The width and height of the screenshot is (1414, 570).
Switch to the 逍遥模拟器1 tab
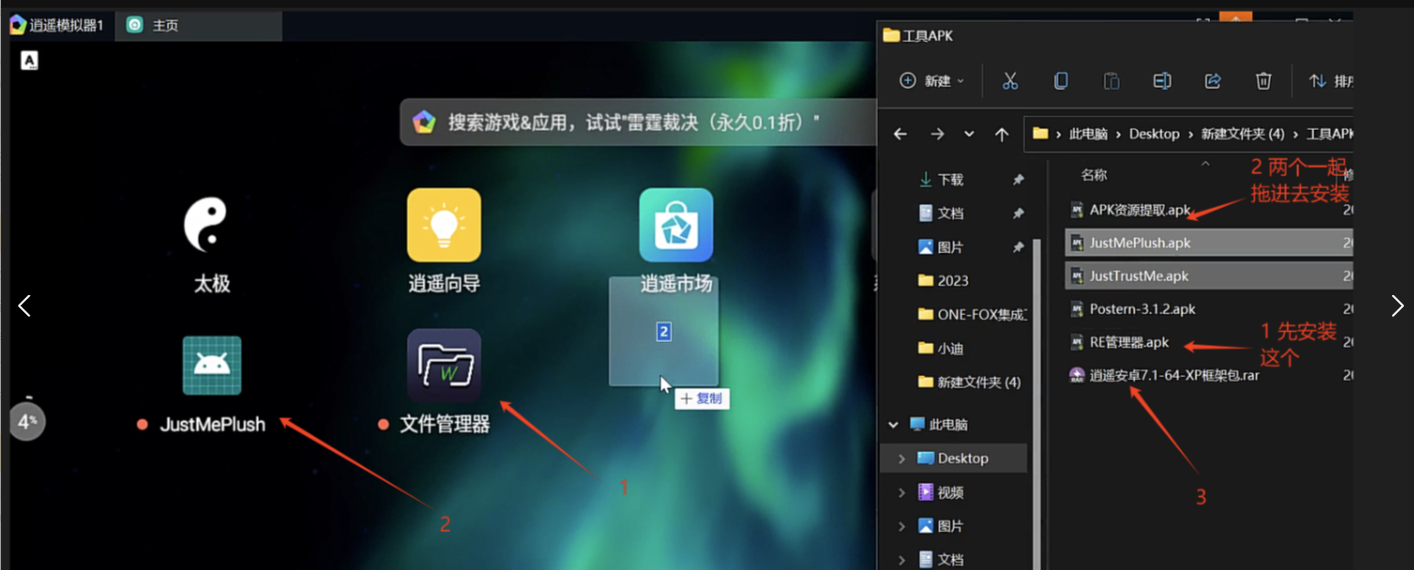point(57,25)
